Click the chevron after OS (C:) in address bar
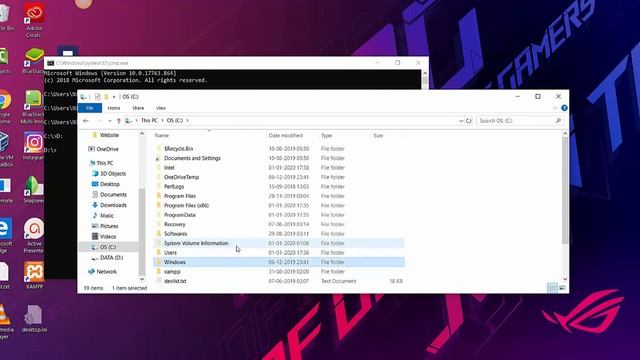This screenshot has width=640, height=360. click(187, 121)
